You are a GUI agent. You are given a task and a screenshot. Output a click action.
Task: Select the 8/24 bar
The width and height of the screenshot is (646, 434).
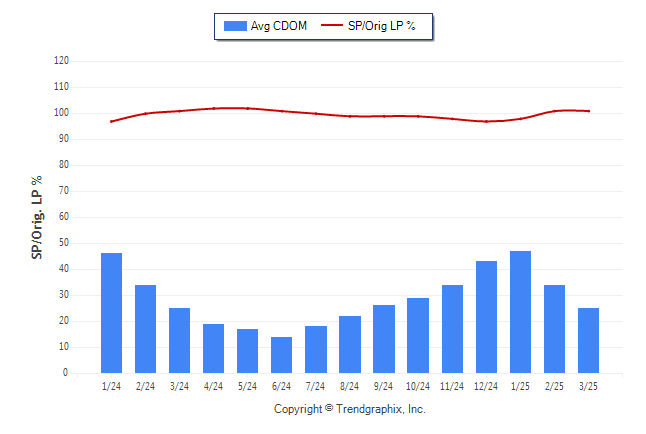point(350,345)
